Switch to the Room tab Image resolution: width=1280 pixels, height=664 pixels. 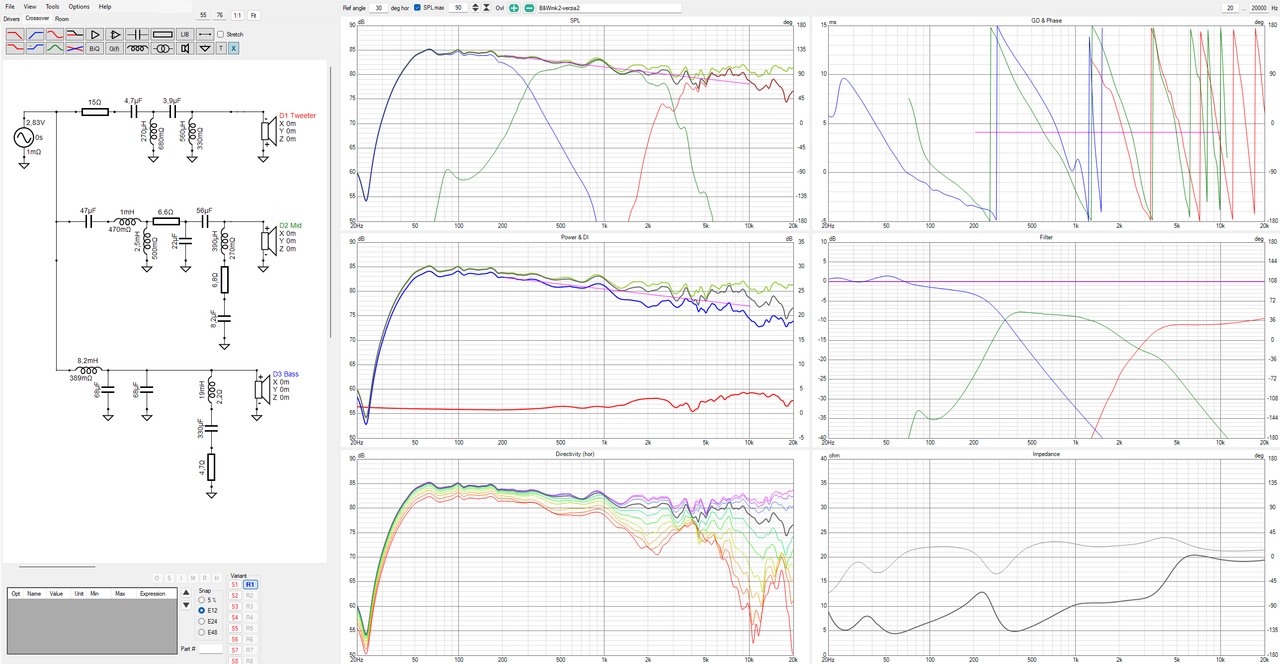(62, 18)
